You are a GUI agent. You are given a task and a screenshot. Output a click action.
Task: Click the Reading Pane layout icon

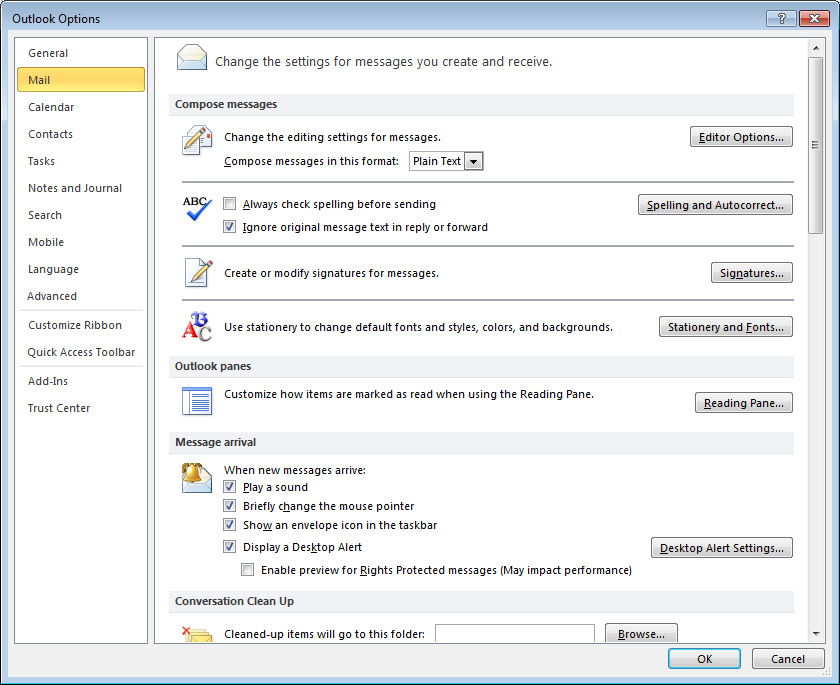point(197,401)
